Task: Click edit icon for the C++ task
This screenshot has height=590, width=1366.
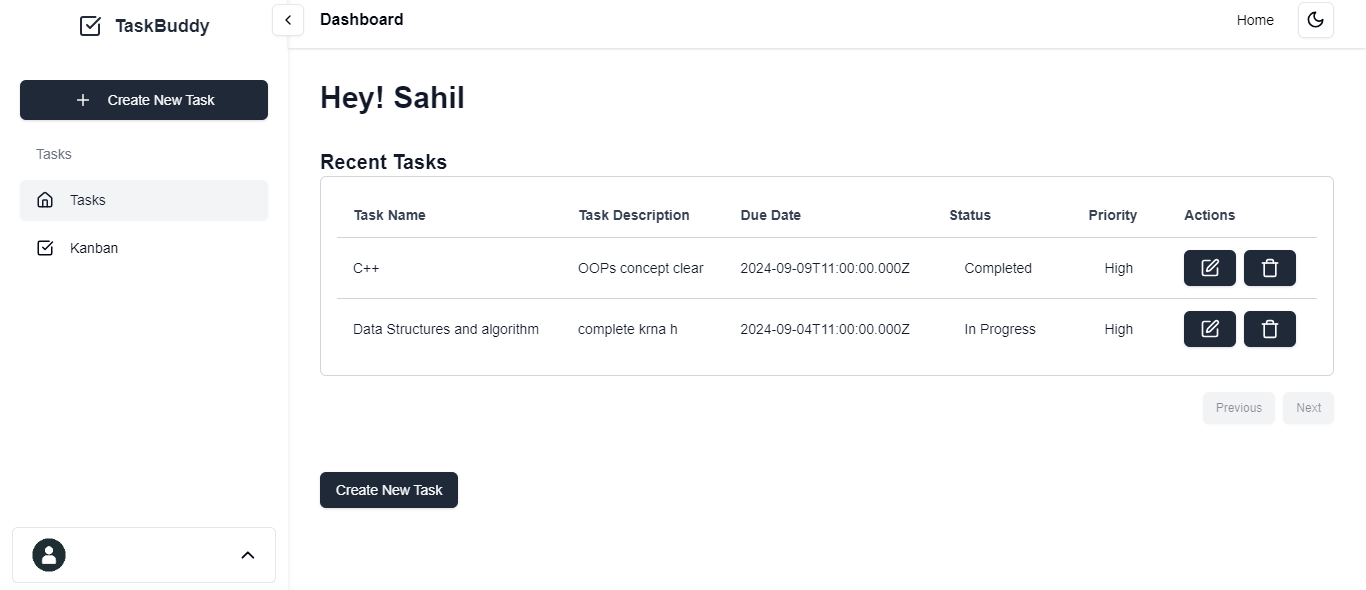Action: point(1209,268)
